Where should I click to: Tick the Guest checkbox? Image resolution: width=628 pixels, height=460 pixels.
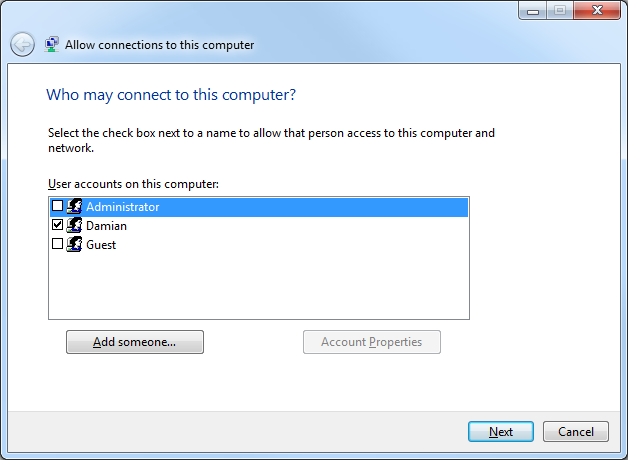click(x=57, y=243)
